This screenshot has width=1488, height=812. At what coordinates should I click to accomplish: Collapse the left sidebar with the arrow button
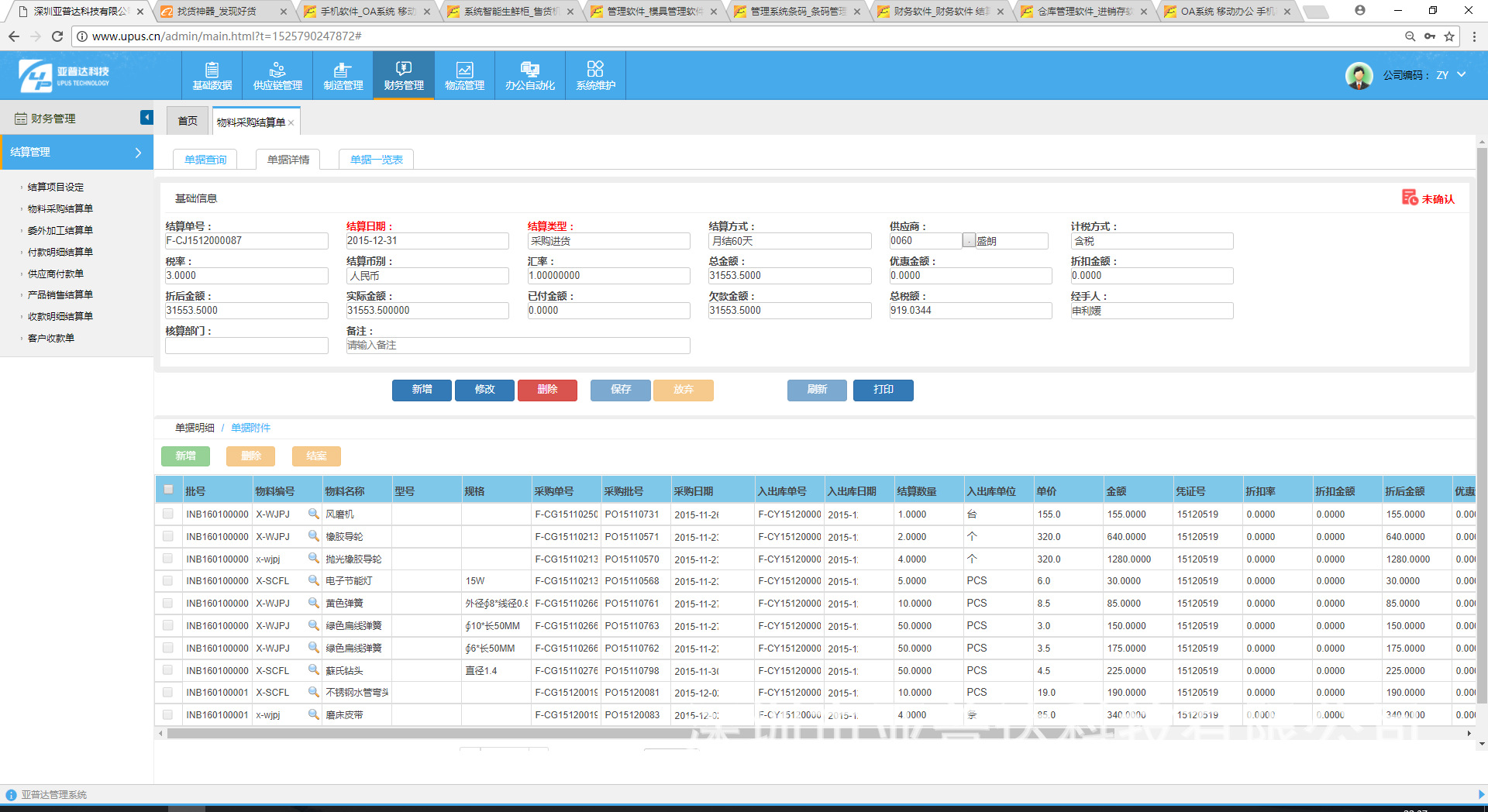pyautogui.click(x=146, y=117)
